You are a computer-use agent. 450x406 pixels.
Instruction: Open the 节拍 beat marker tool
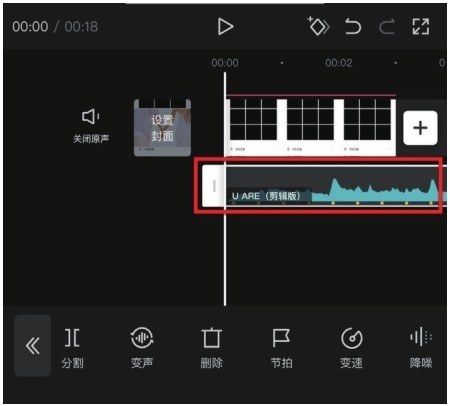click(282, 348)
